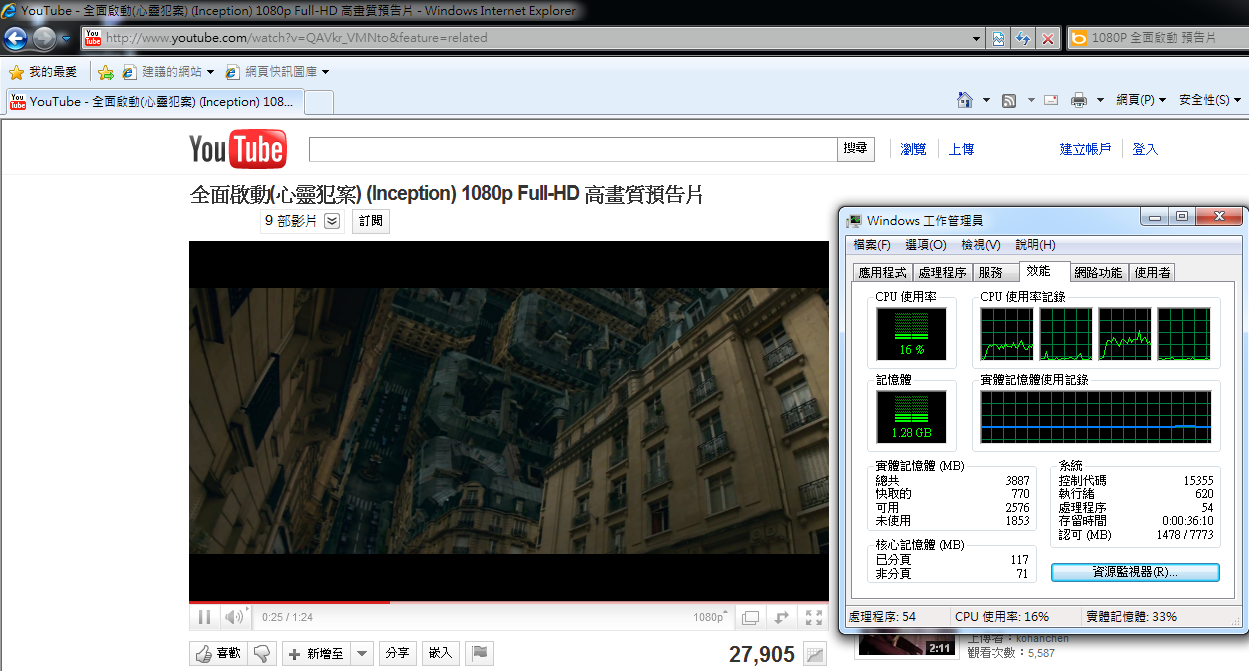The height and width of the screenshot is (671, 1249).
Task: Open the 上傳 upload link
Action: point(961,149)
